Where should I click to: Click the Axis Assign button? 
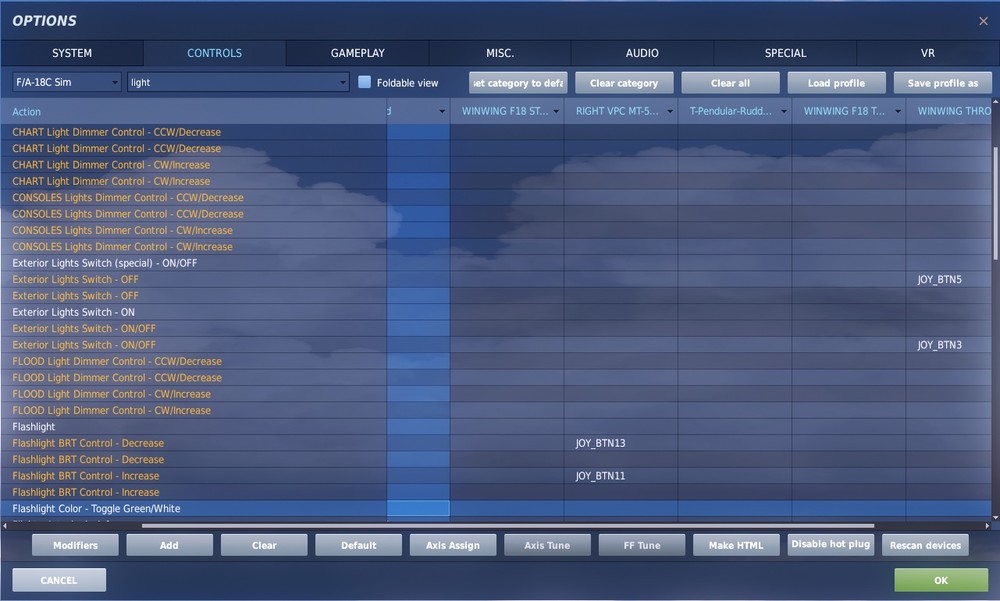click(453, 545)
